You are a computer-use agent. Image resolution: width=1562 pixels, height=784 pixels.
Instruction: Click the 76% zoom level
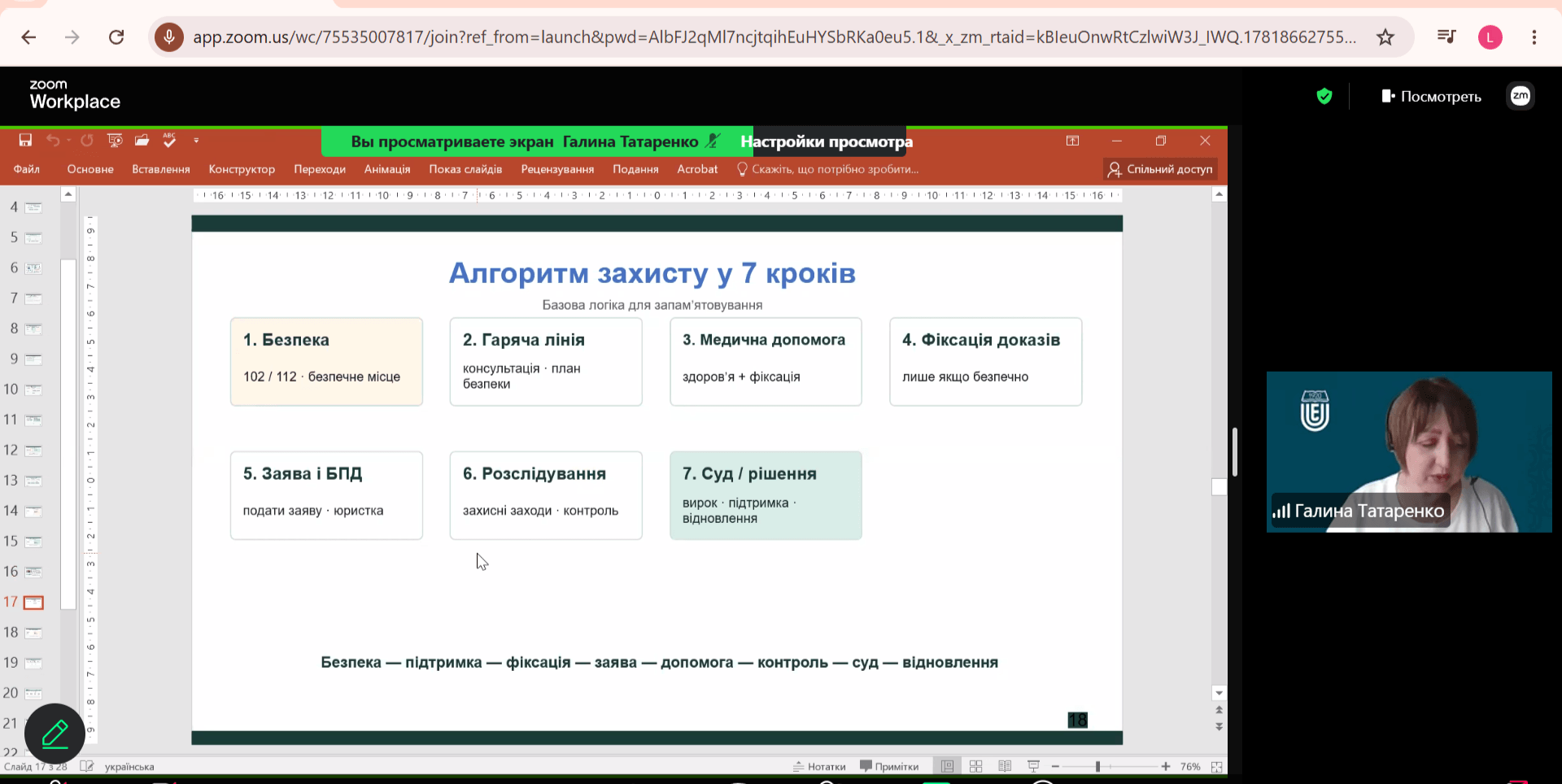[x=1190, y=766]
